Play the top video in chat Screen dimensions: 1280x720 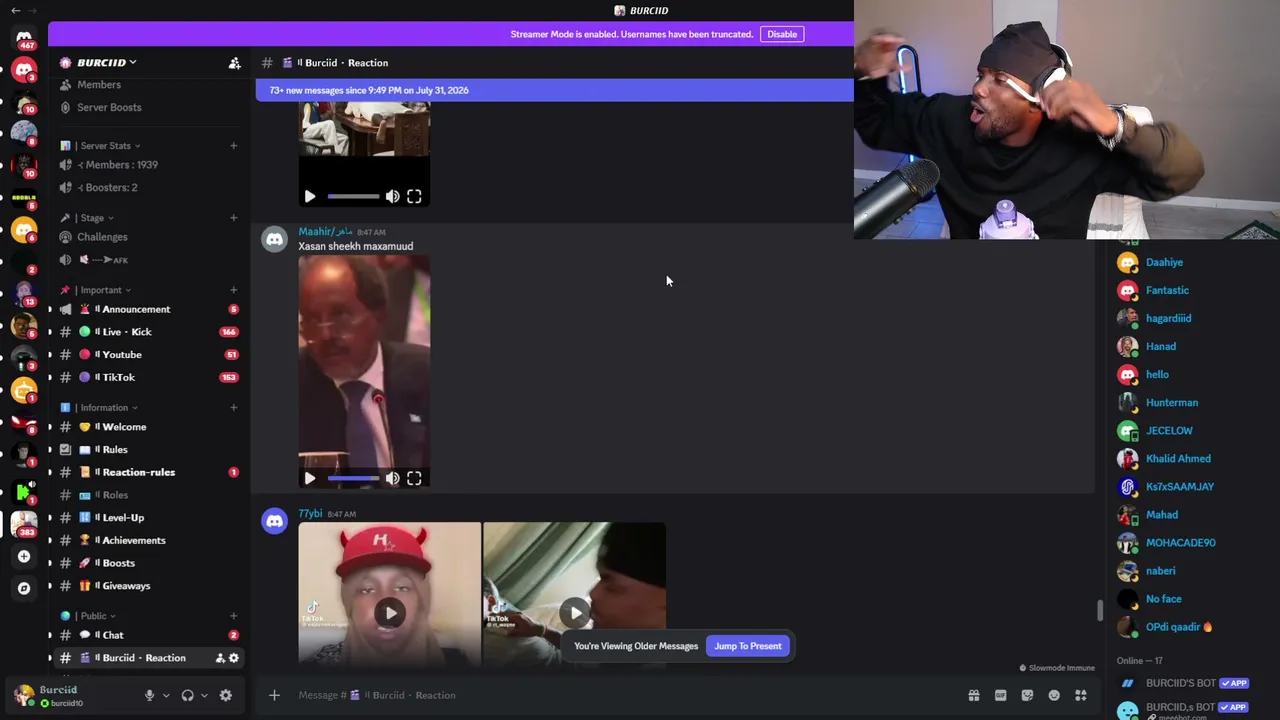pyautogui.click(x=309, y=197)
